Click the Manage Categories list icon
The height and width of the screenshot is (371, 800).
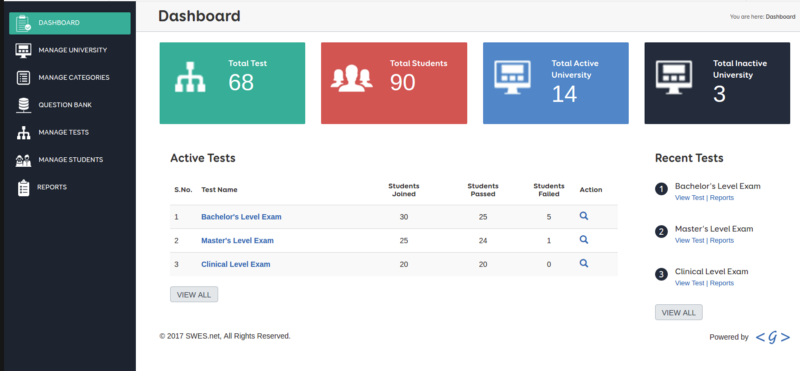pyautogui.click(x=23, y=78)
